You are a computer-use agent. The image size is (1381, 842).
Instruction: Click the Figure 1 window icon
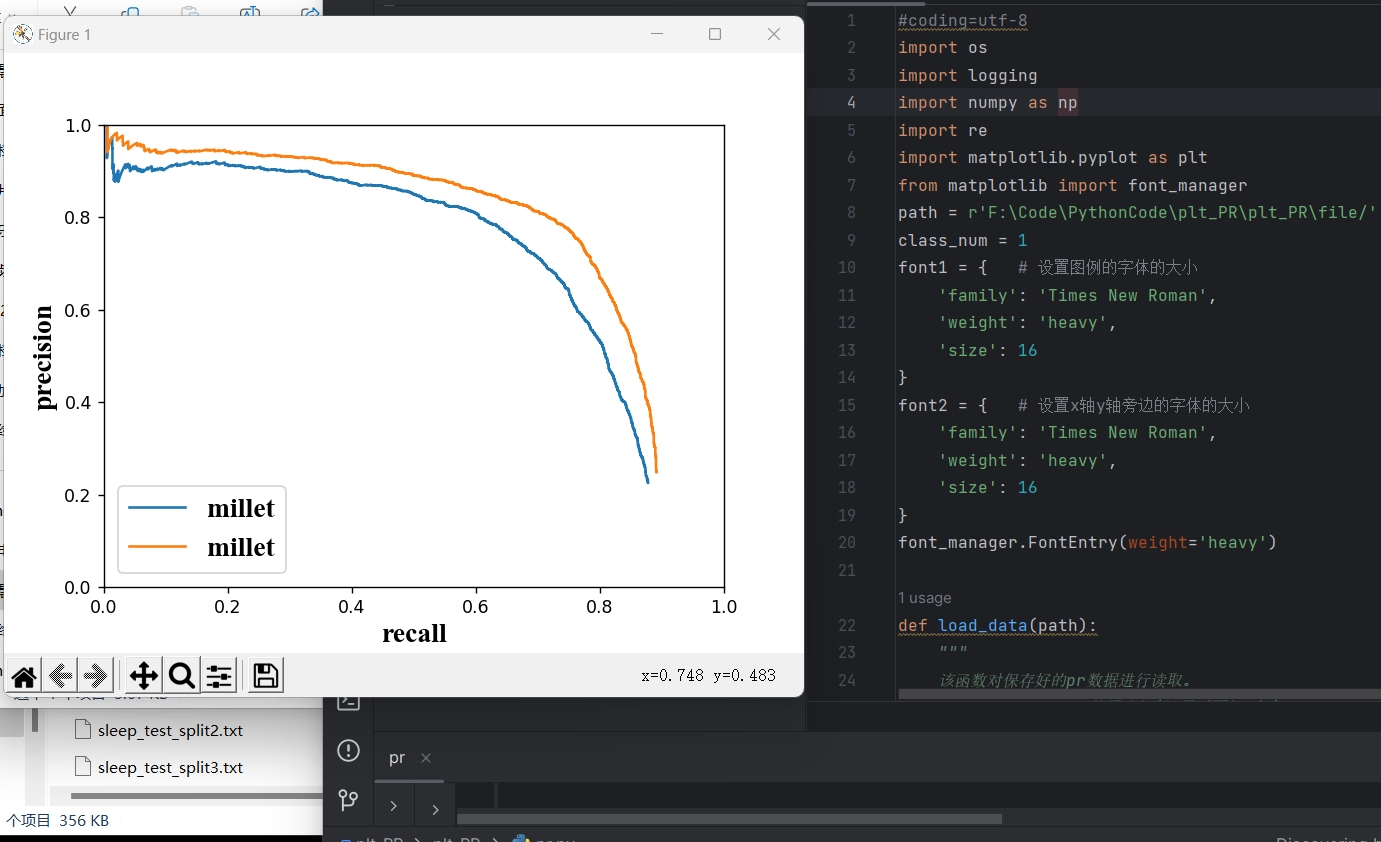tap(22, 34)
